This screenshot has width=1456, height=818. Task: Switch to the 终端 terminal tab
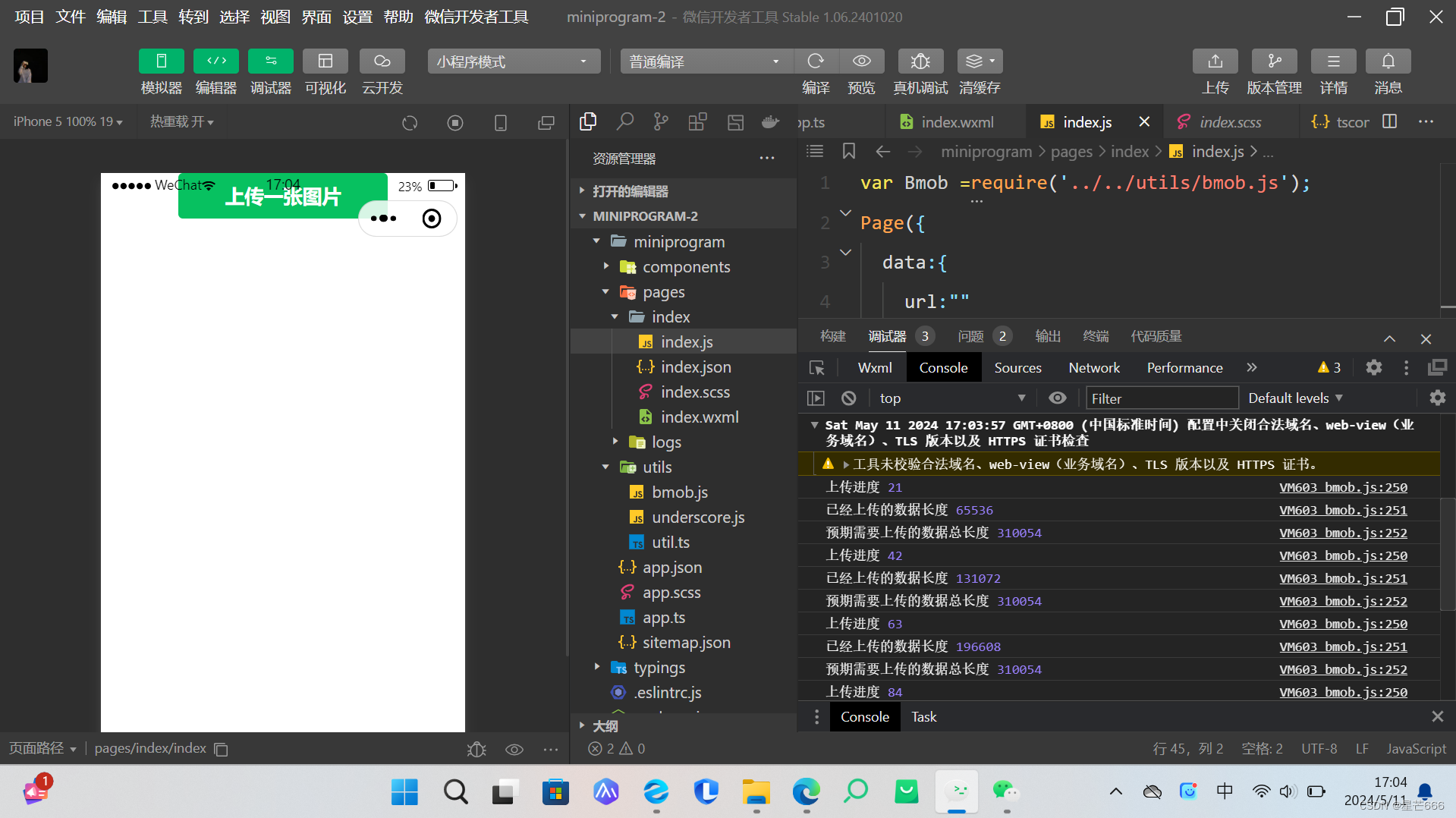(x=1096, y=336)
